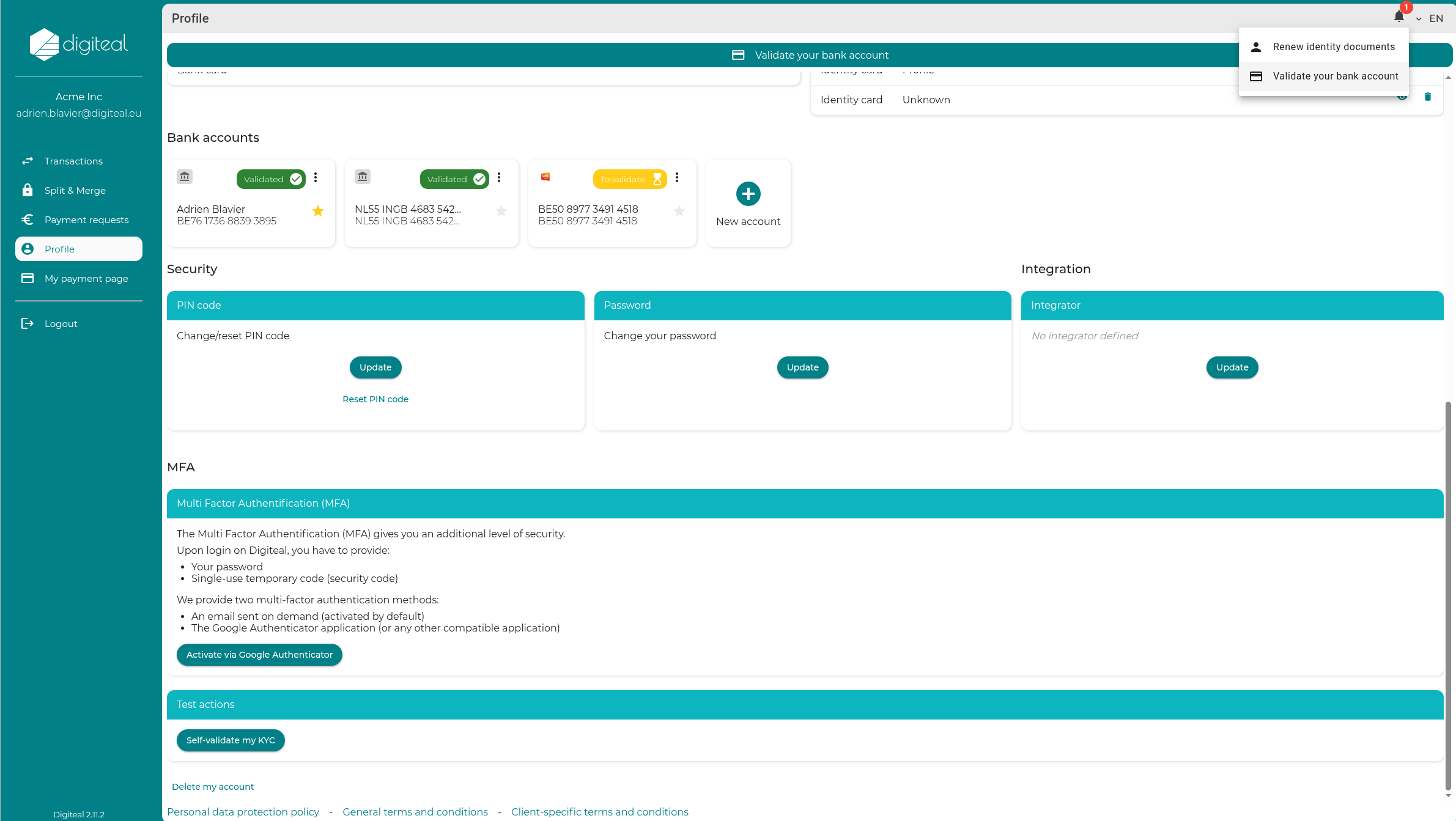This screenshot has width=1456, height=821.
Task: Click the plus icon for New account
Action: (748, 194)
